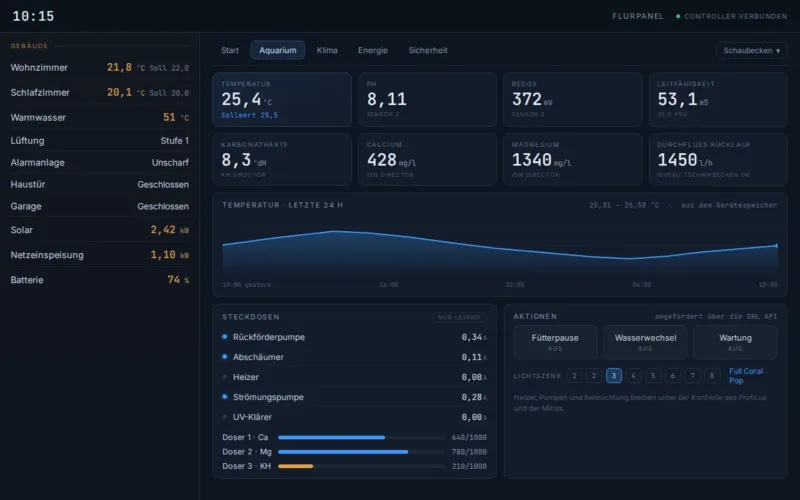Select the Batterie 74 % row
The width and height of the screenshot is (800, 500).
tap(99, 280)
